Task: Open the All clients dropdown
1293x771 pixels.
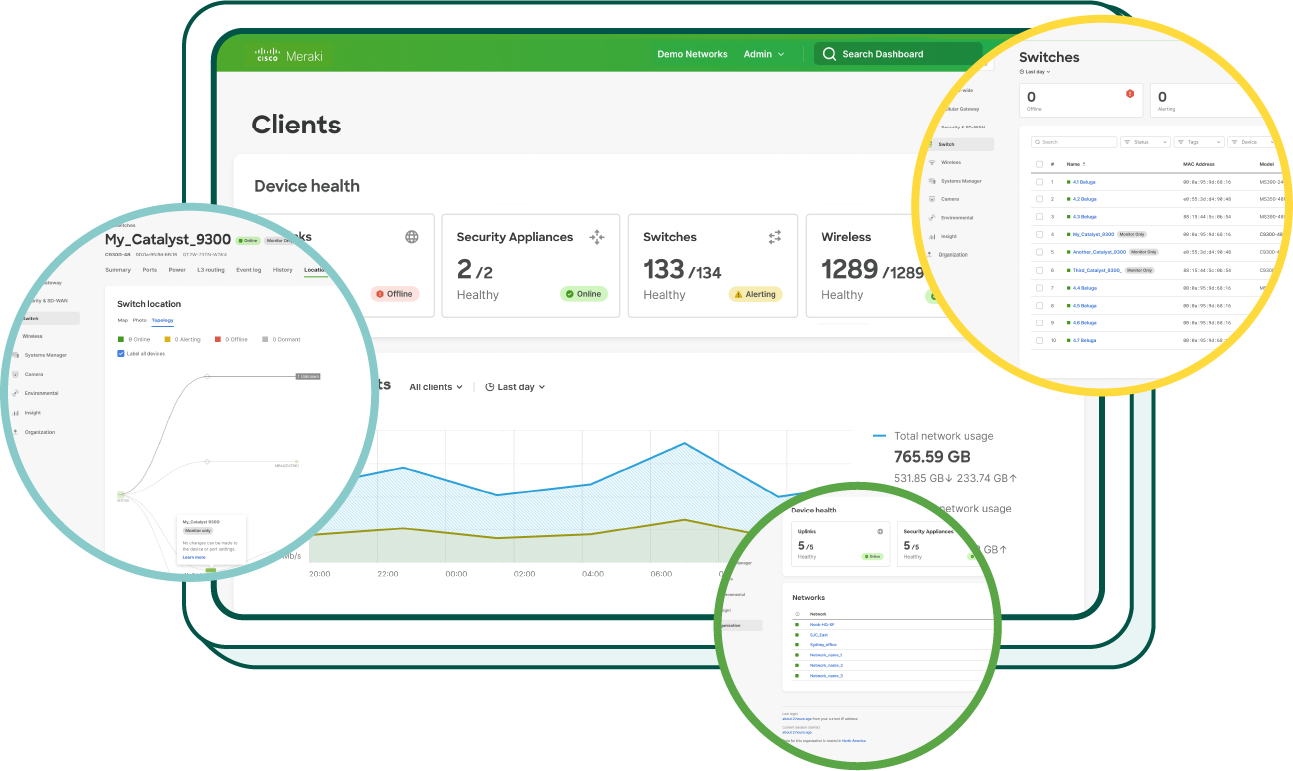Action: click(x=436, y=387)
